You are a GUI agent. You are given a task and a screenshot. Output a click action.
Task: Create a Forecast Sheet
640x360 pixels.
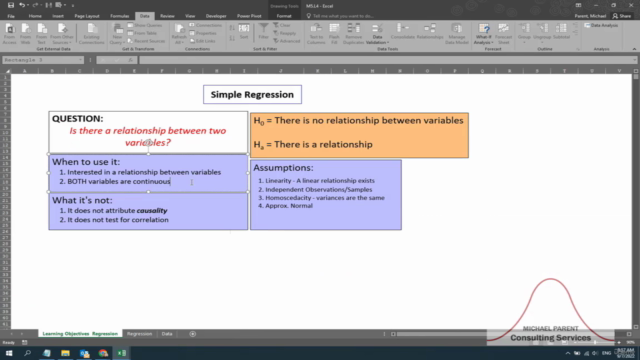[x=504, y=34]
